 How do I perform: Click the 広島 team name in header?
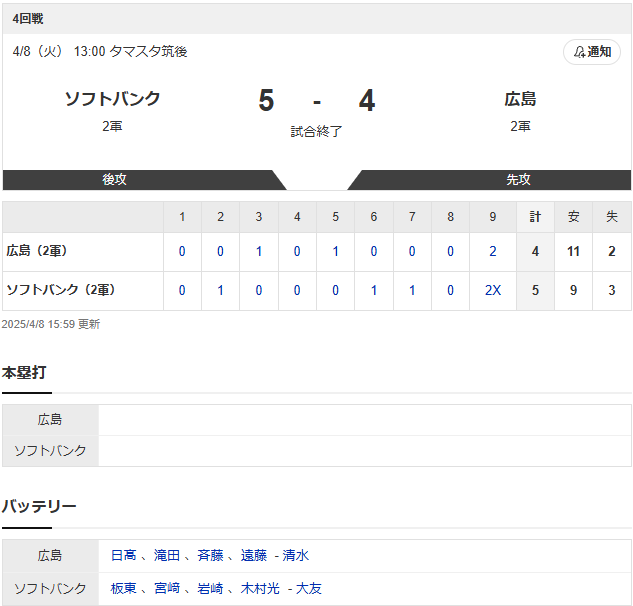pos(520,99)
